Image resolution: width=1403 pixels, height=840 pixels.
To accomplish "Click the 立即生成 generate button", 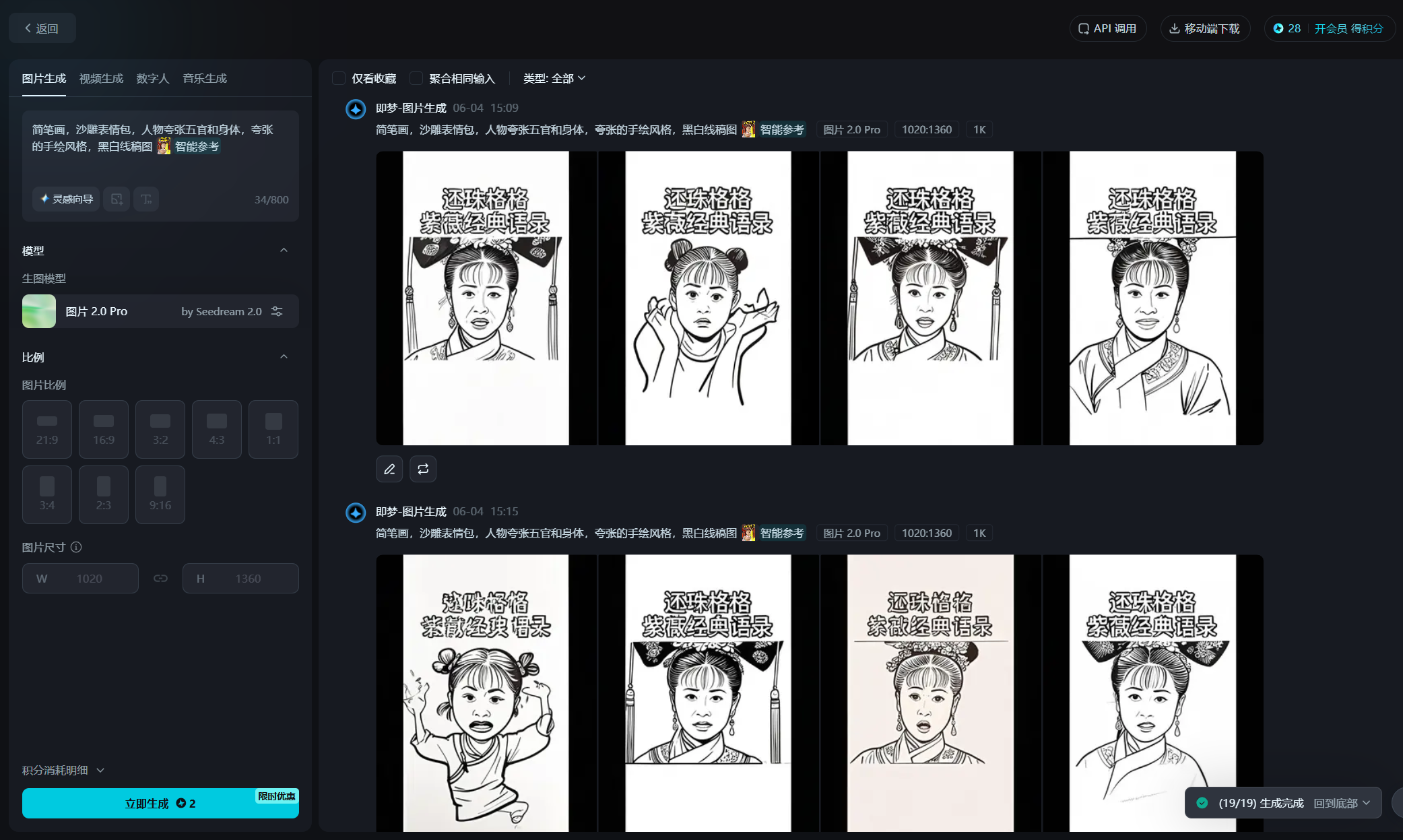I will coord(160,804).
